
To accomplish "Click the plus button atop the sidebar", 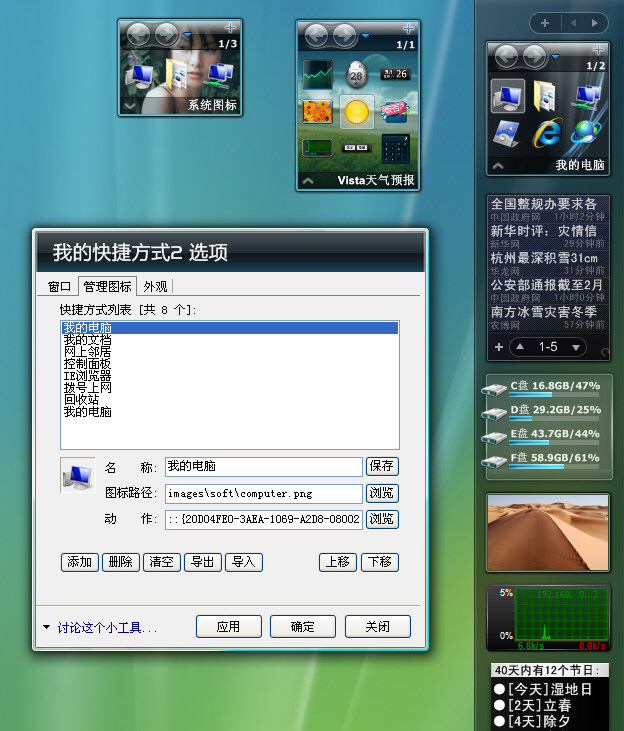I will click(x=544, y=22).
